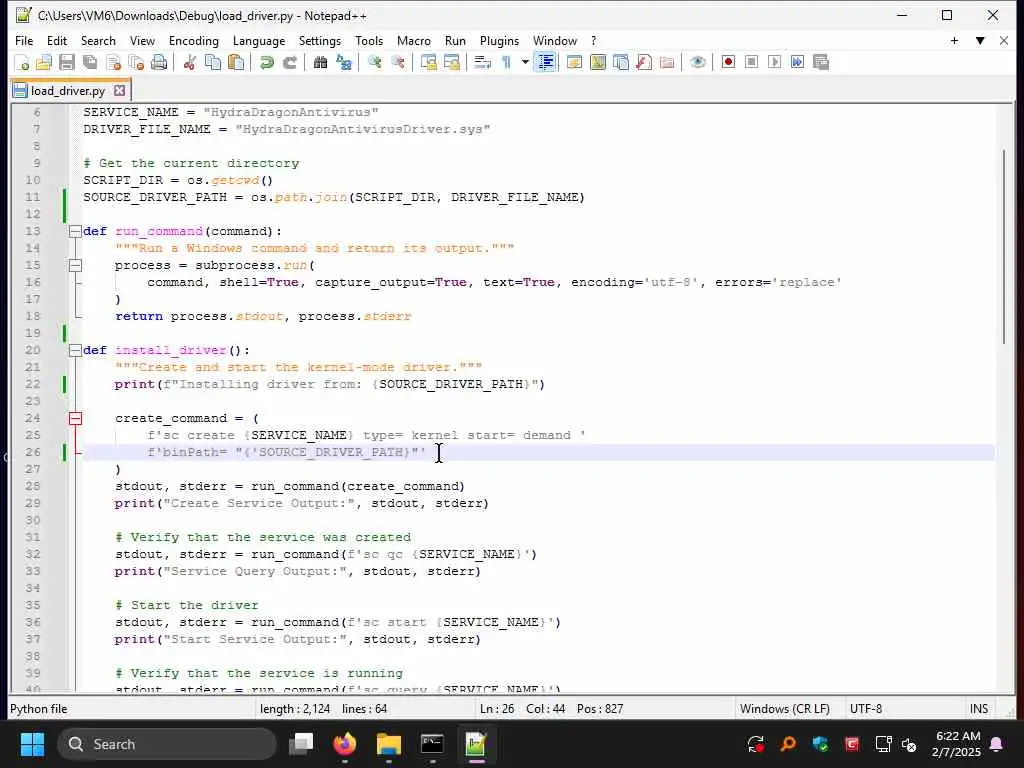
Task: Open the File menu
Action: 24,40
